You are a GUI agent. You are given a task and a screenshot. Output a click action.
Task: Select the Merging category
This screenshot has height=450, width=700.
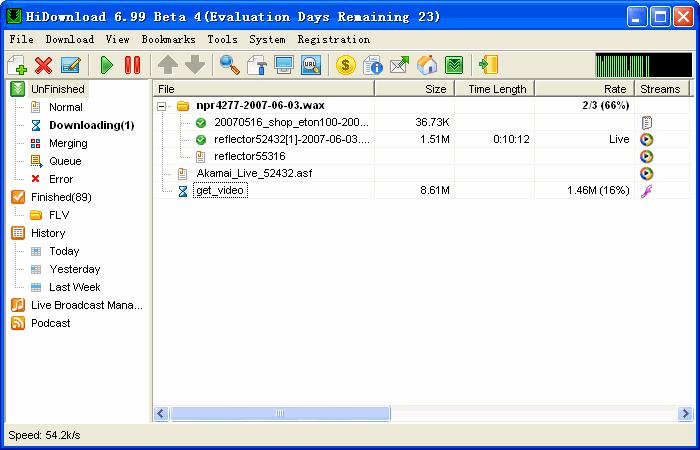coord(68,143)
